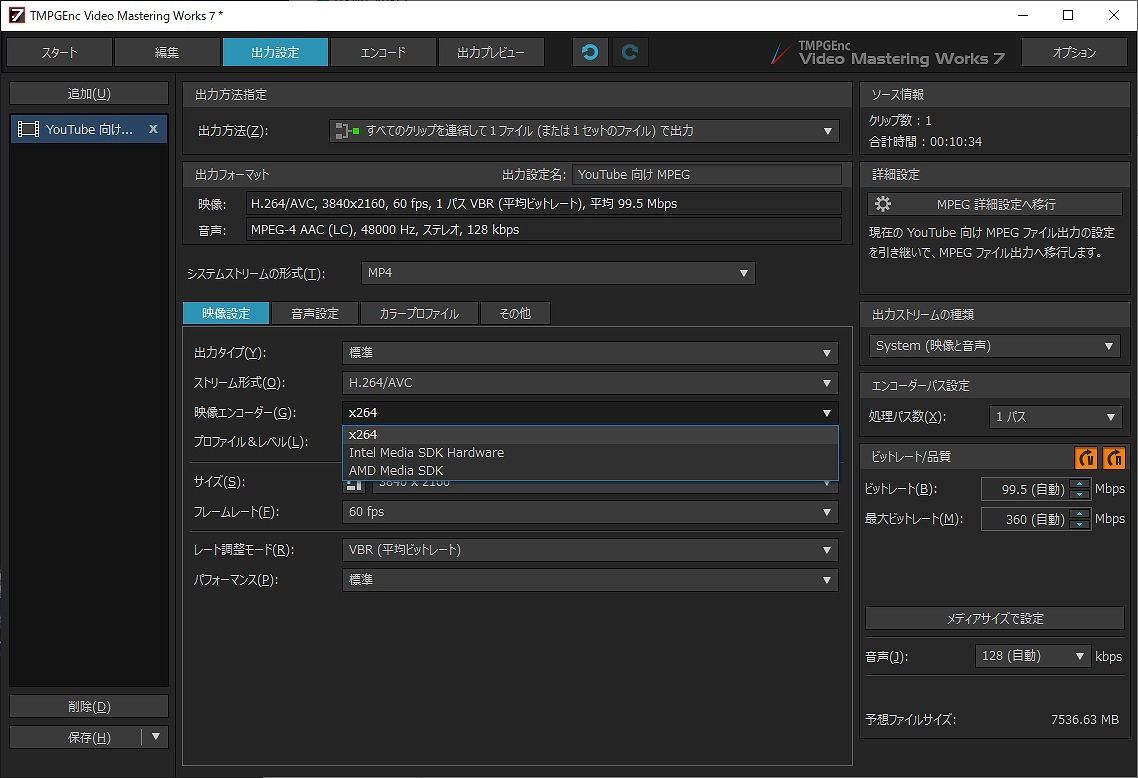Increase ビットレート value with up arrow

coord(1080,484)
